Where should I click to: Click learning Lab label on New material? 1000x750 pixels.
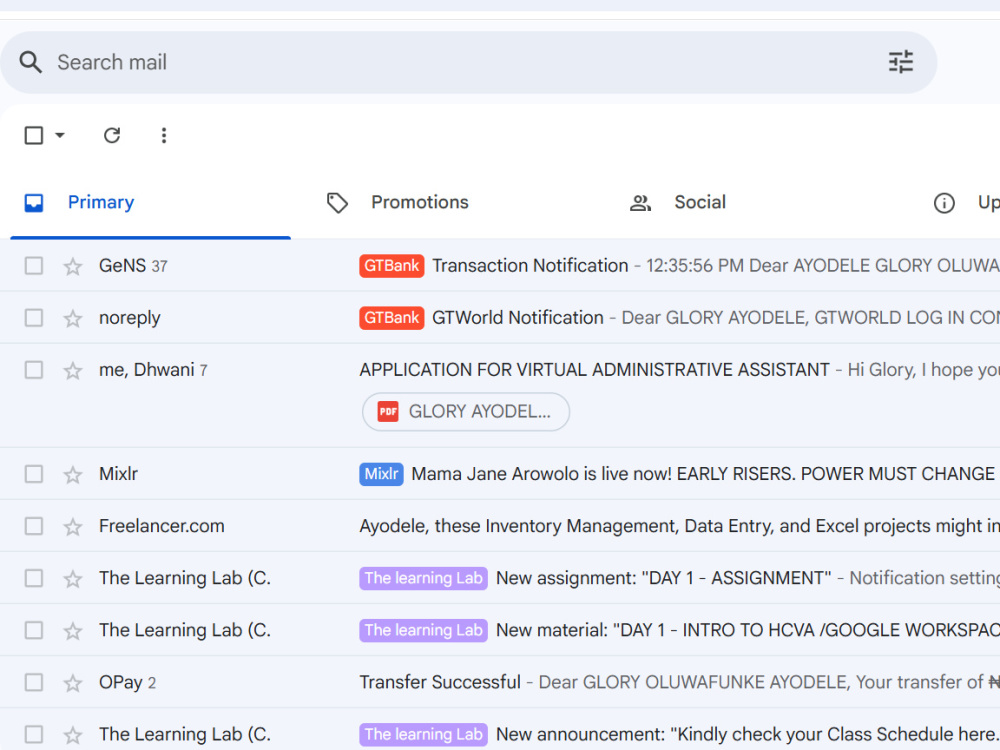[423, 631]
